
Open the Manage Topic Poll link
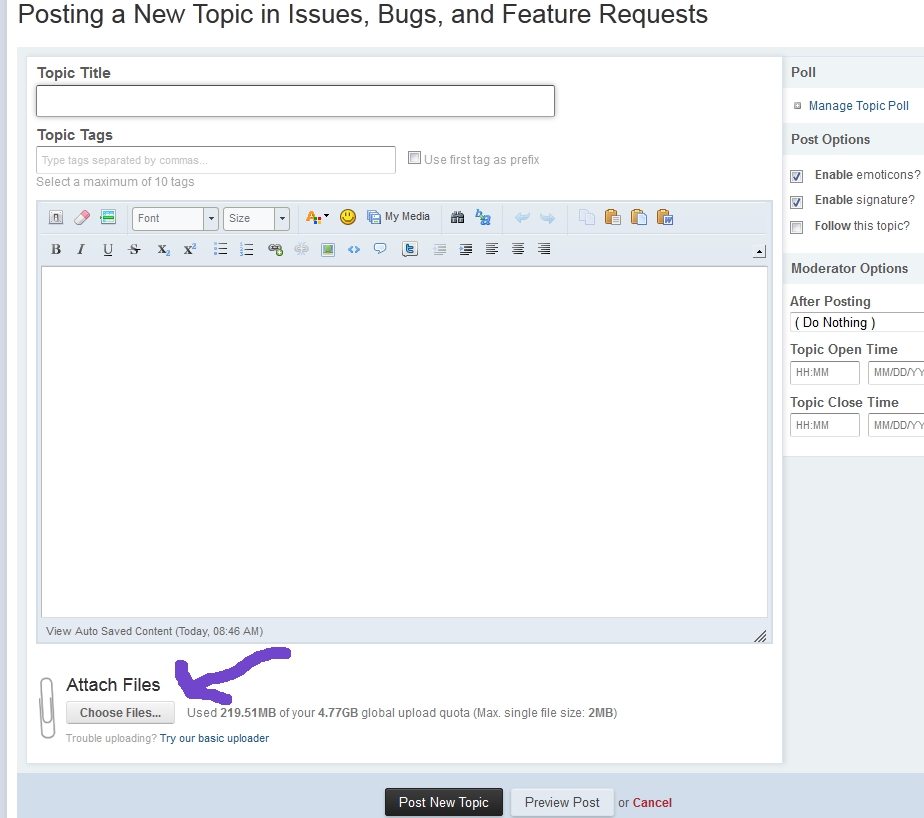click(858, 106)
